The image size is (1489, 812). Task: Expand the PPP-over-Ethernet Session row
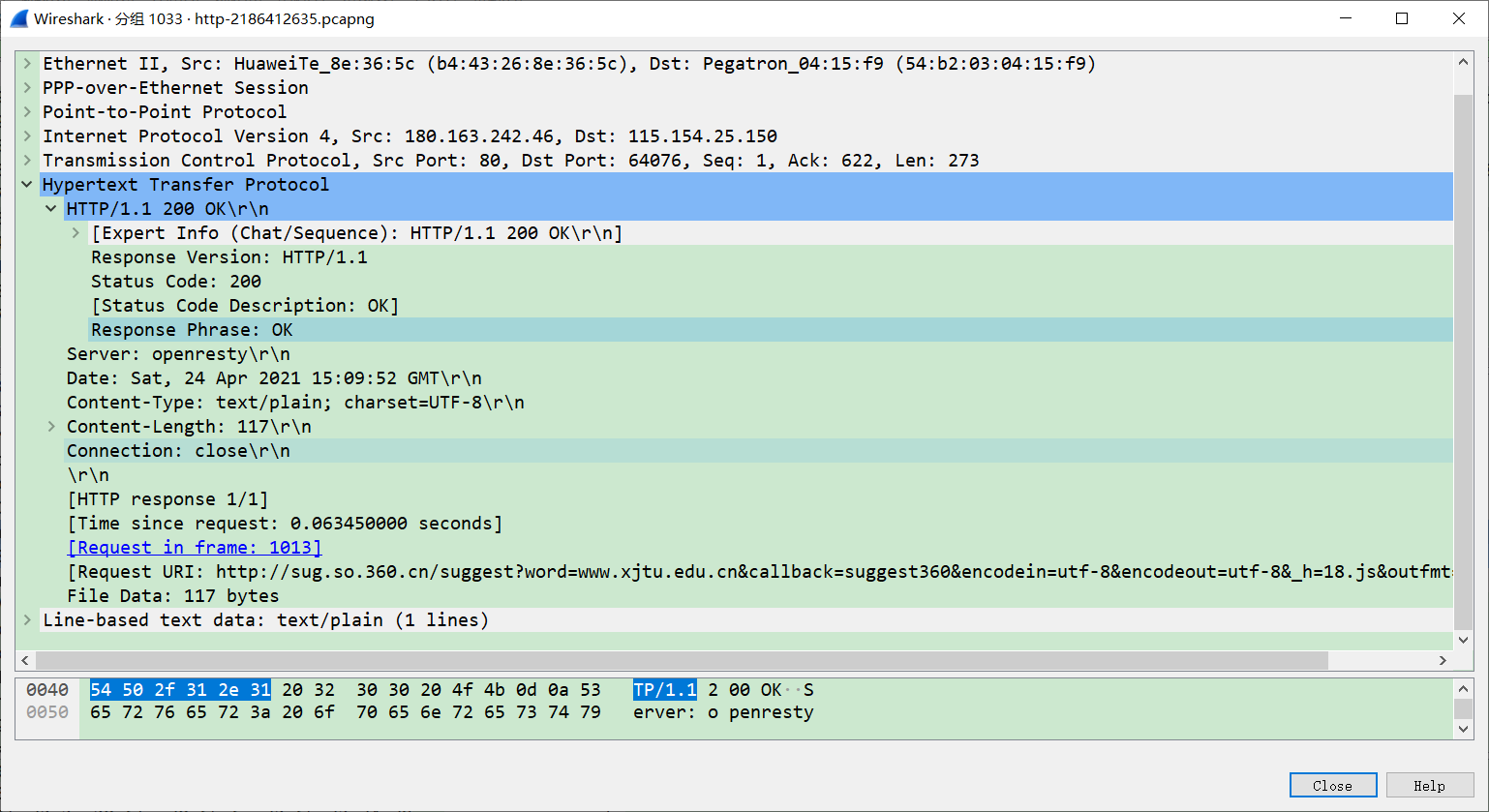(x=28, y=88)
